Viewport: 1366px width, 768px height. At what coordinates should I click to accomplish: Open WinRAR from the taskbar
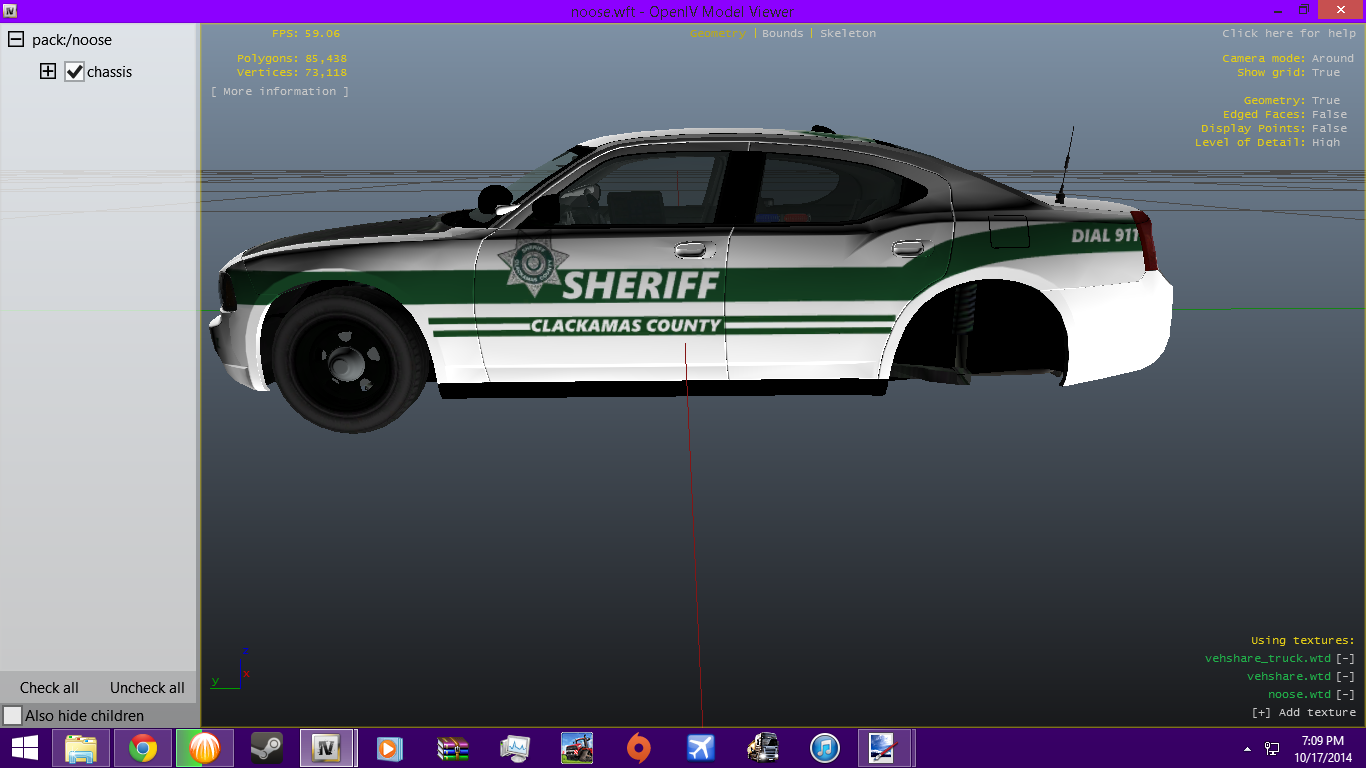click(453, 748)
